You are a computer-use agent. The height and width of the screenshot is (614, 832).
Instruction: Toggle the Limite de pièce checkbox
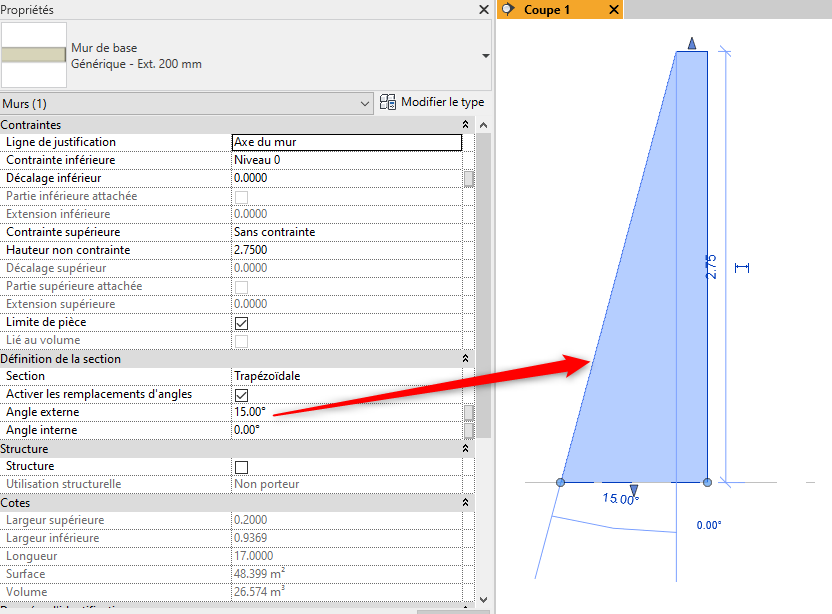pyautogui.click(x=241, y=322)
